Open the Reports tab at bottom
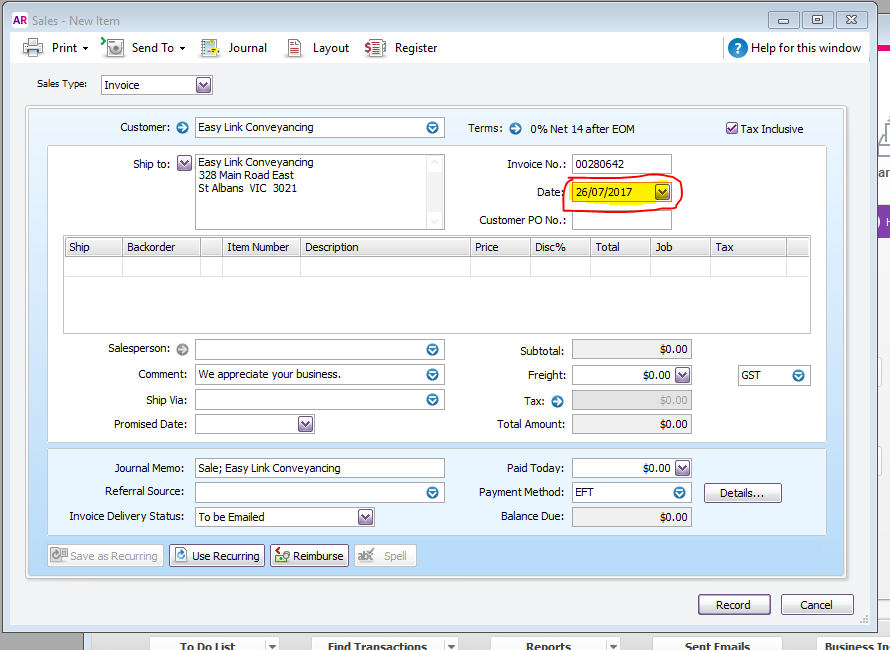This screenshot has width=890, height=650. point(548,645)
